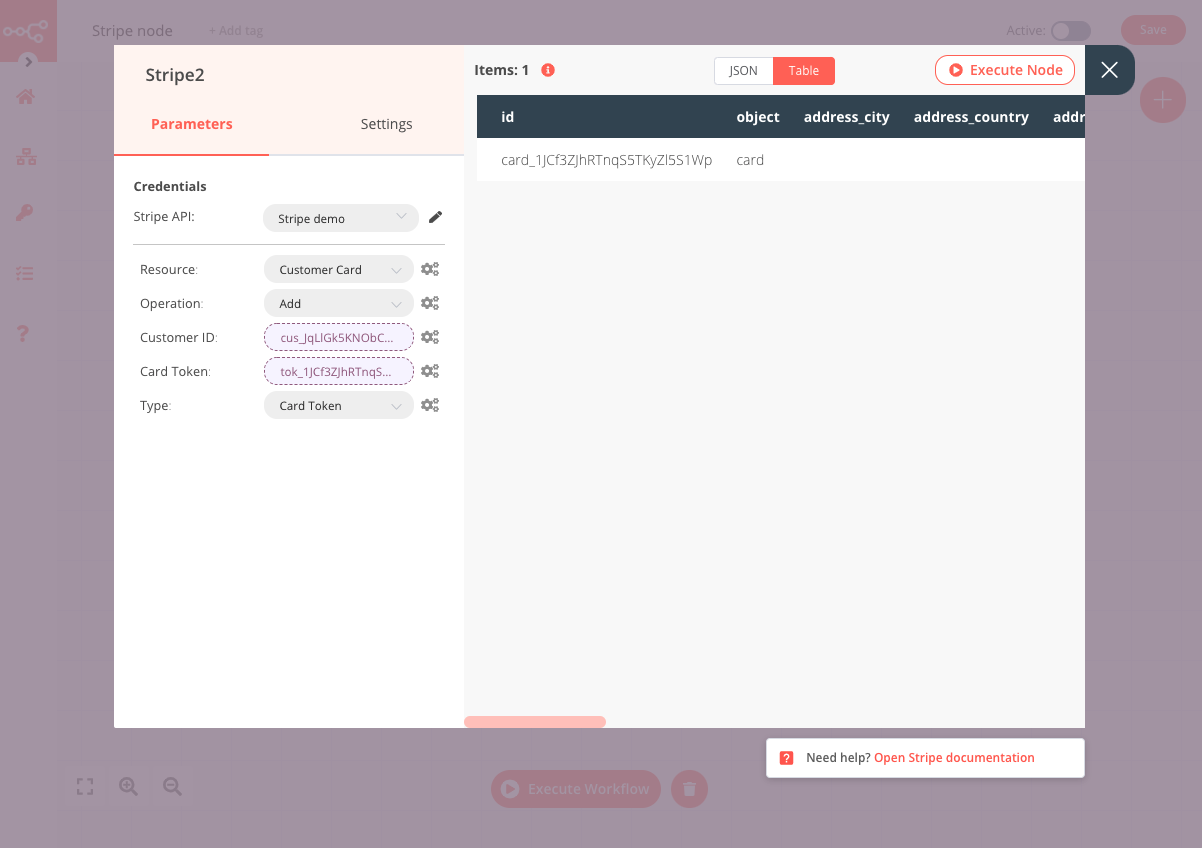Click the Execute Node button
This screenshot has width=1202, height=848.
[x=1005, y=70]
